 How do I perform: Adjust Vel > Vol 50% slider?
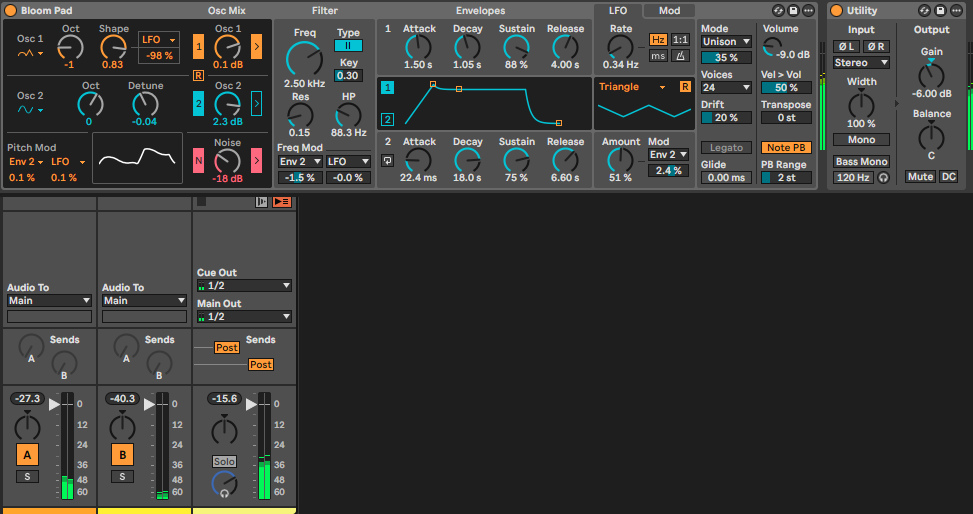pyautogui.click(x=786, y=88)
